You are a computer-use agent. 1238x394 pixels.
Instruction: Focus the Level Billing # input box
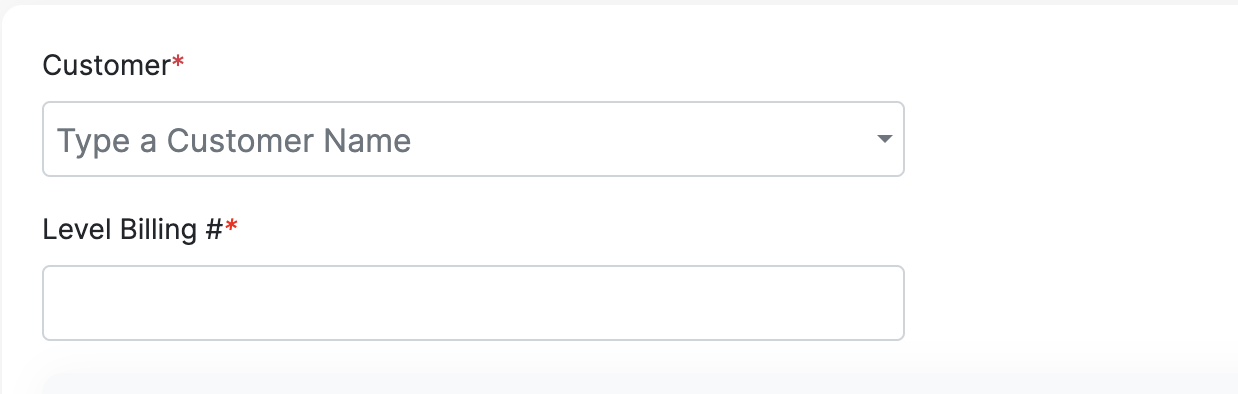[473, 303]
